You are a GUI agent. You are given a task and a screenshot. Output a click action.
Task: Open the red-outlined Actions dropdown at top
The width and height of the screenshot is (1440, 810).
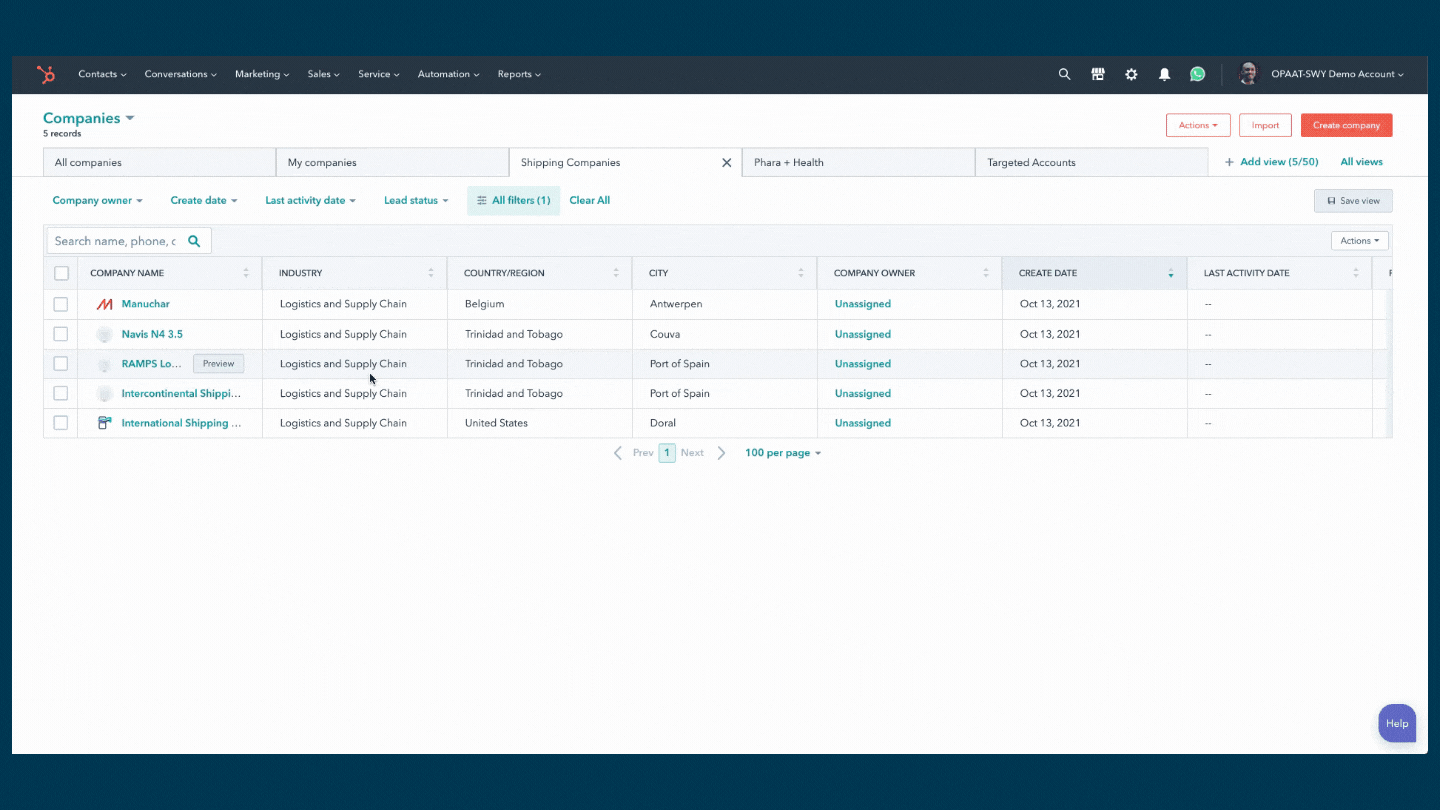[1198, 125]
